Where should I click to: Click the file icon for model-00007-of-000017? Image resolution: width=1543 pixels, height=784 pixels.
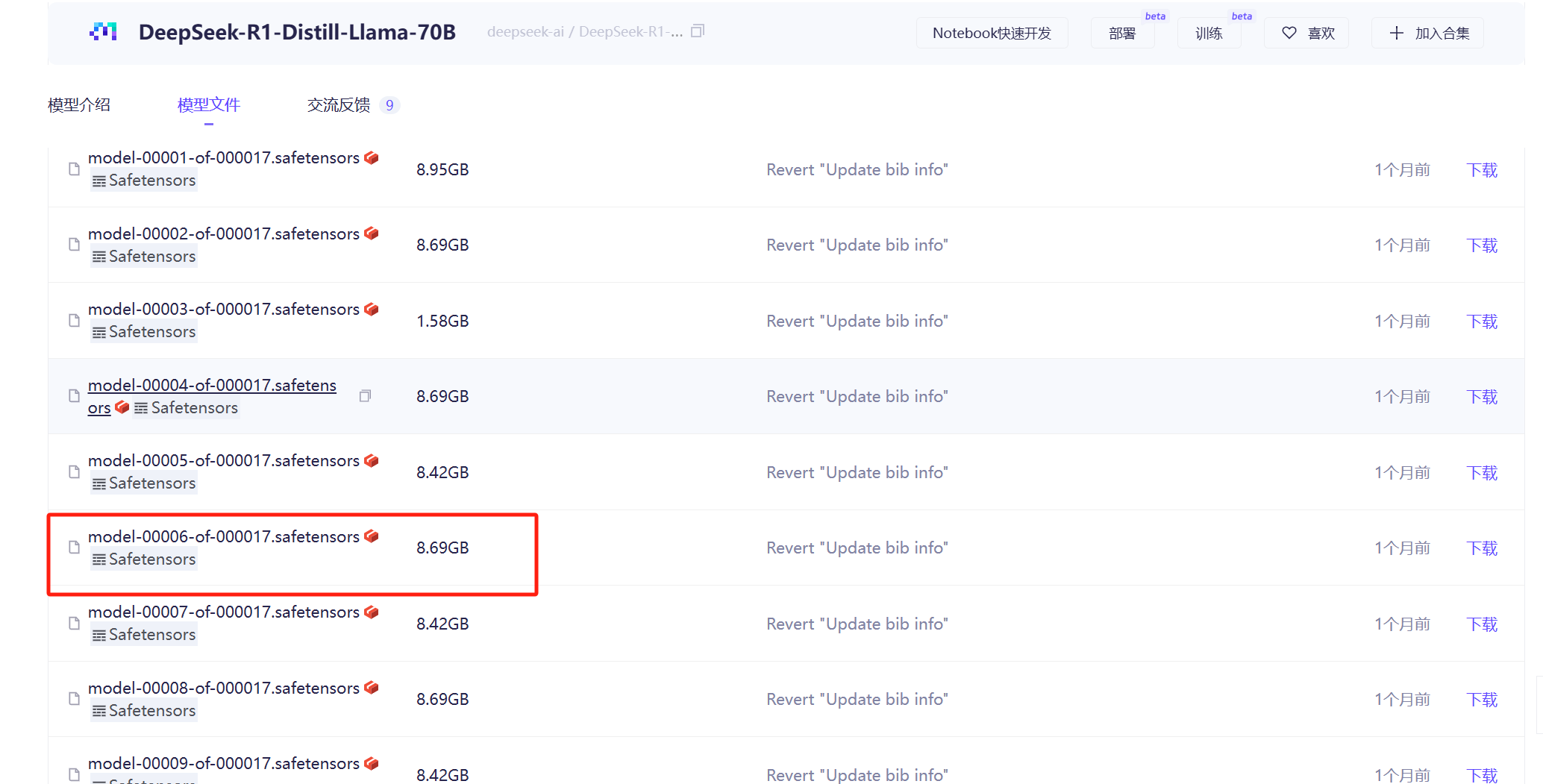(74, 624)
